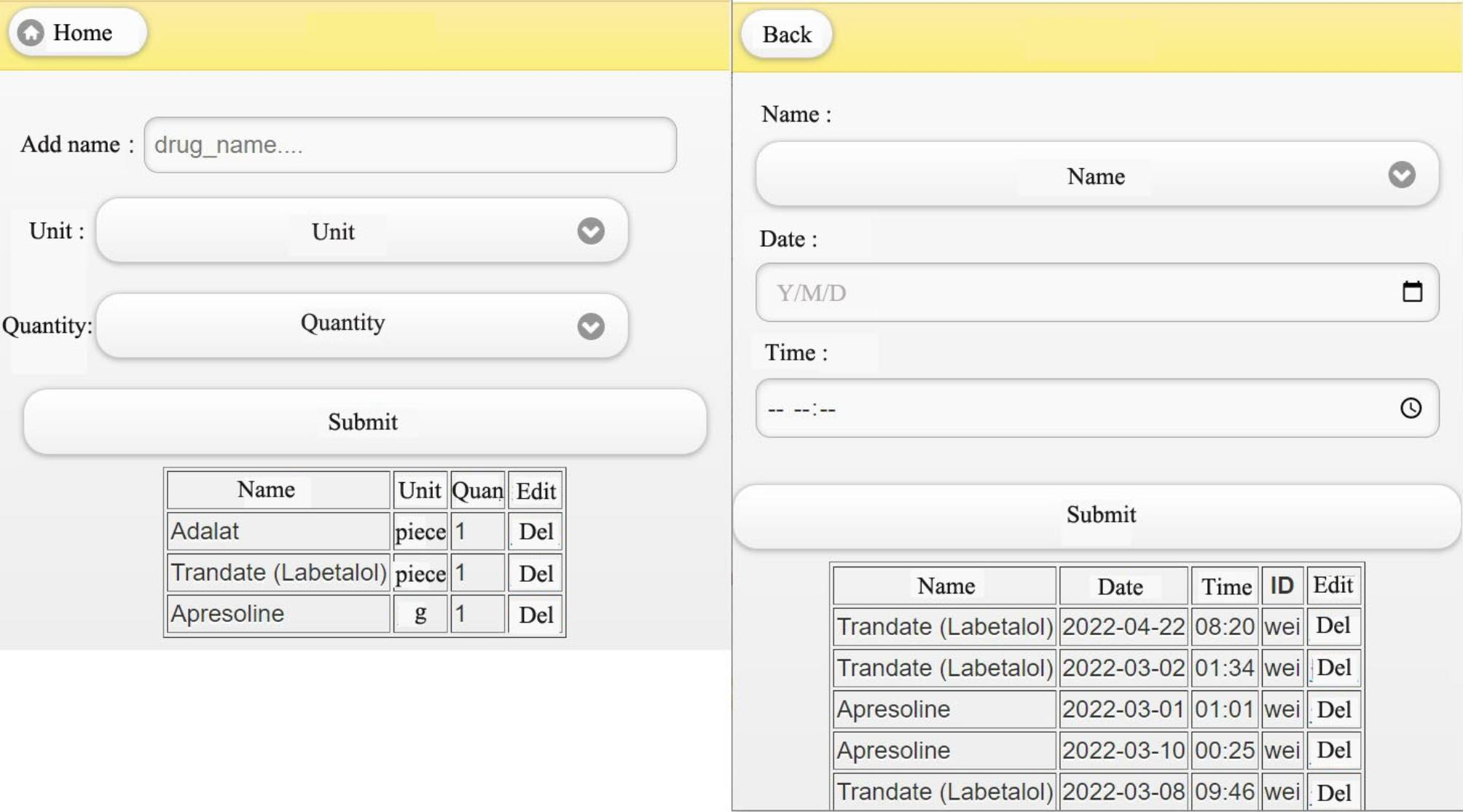Viewport: 1463px width, 812px height.
Task: Click the 2022-03-10 date cell
Action: [1123, 751]
